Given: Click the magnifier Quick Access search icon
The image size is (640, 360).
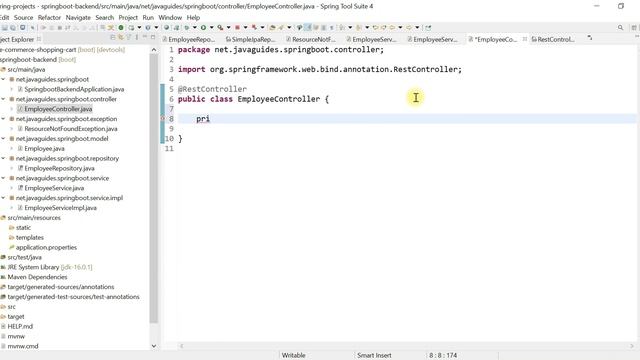Looking at the screenshot, I should pos(620,27).
